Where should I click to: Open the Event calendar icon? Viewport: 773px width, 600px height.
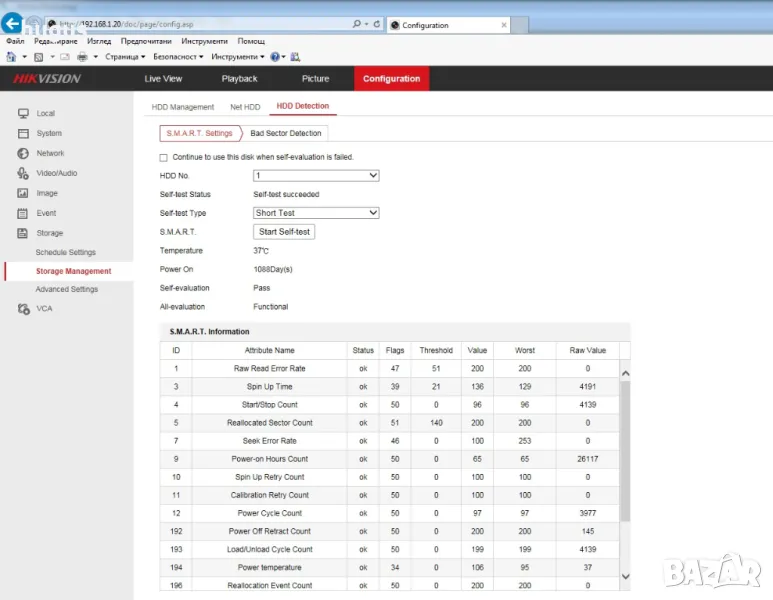(x=23, y=213)
